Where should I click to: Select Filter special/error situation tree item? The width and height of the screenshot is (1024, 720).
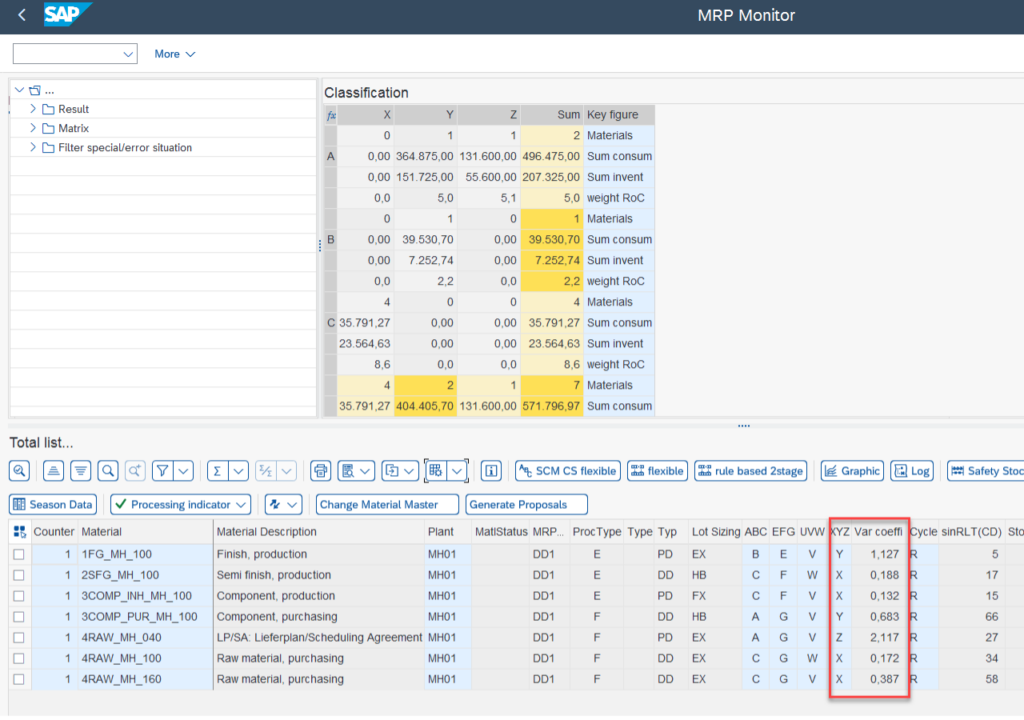click(125, 148)
